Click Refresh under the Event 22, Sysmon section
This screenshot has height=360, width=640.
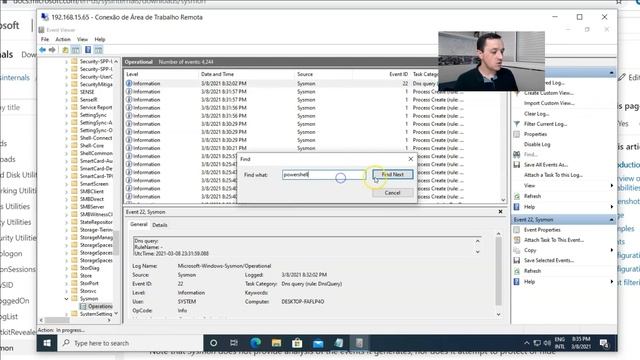tap(532, 271)
